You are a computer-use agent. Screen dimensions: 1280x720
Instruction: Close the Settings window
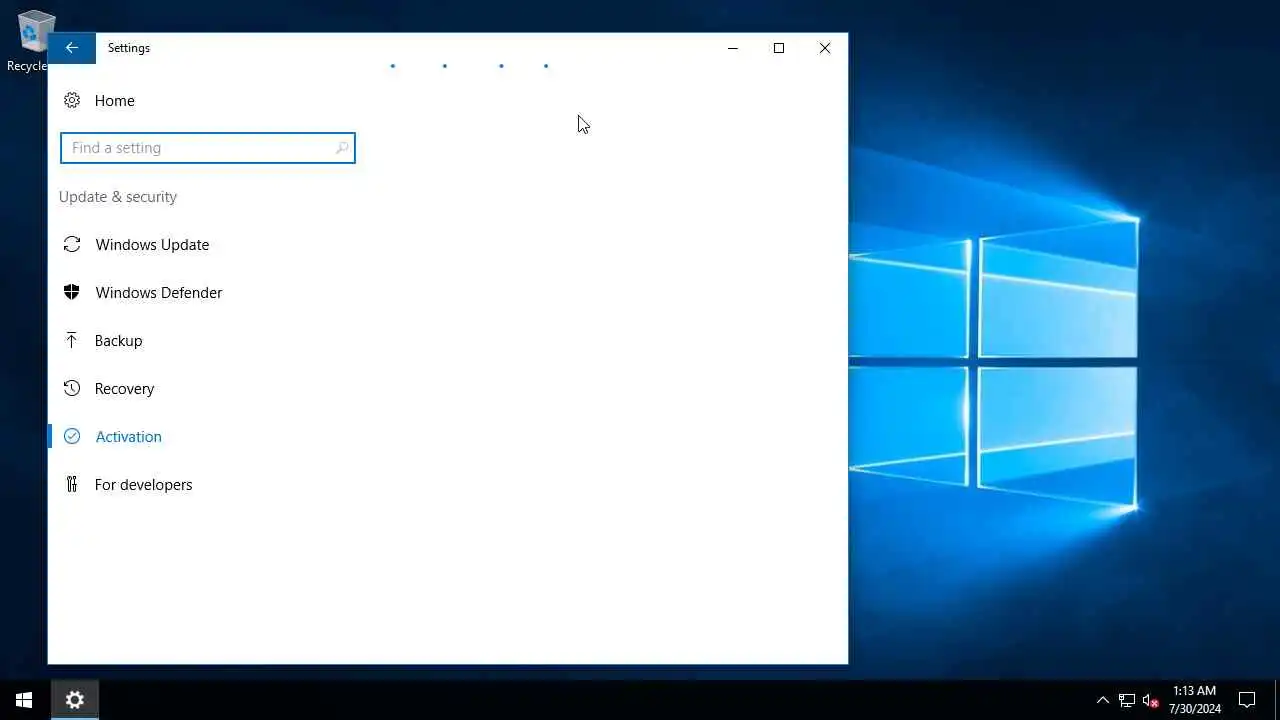click(825, 48)
